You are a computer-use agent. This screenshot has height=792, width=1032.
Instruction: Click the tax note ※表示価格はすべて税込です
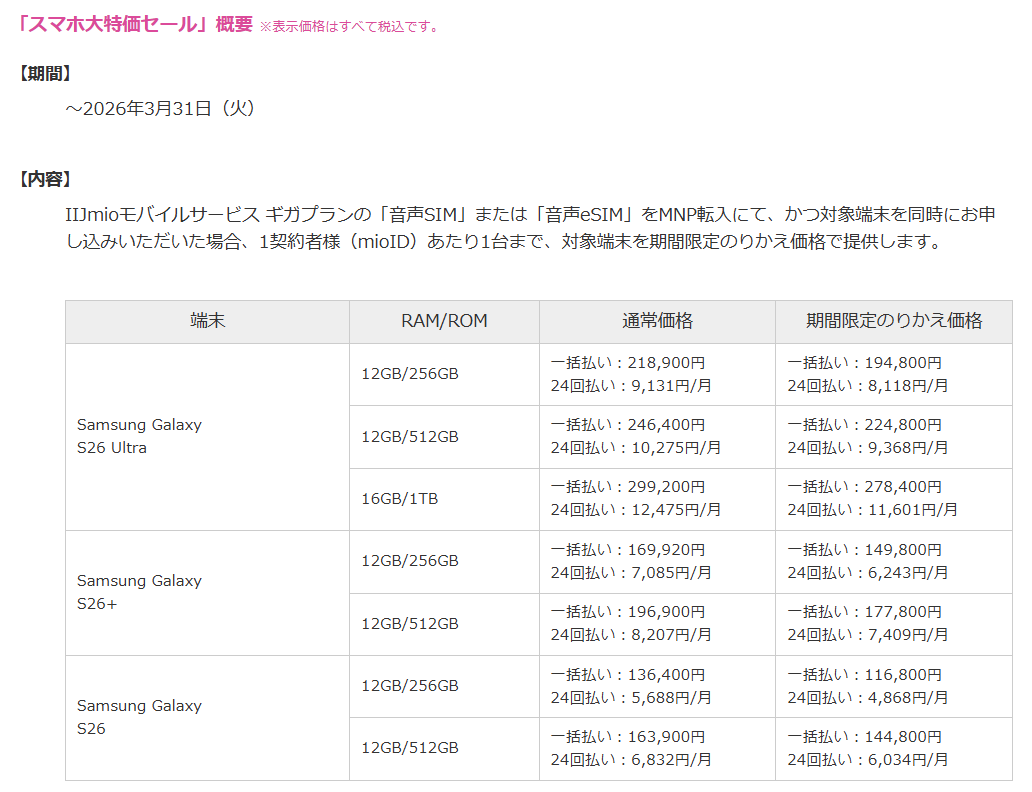tap(349, 27)
